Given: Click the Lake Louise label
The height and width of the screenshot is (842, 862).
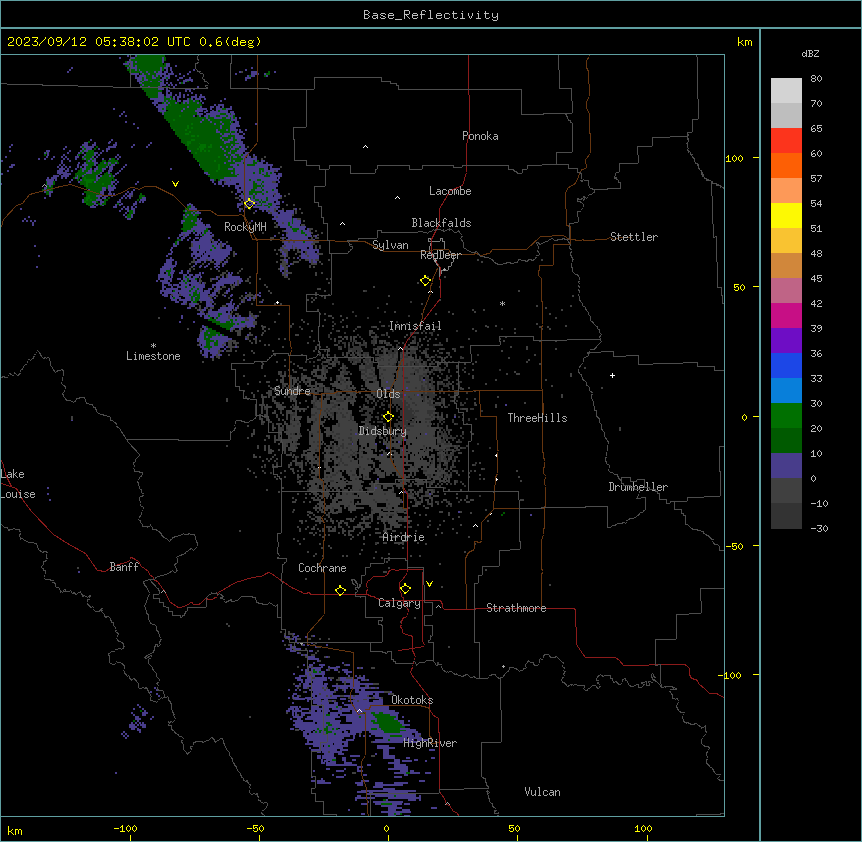Looking at the screenshot, I should coord(18,484).
